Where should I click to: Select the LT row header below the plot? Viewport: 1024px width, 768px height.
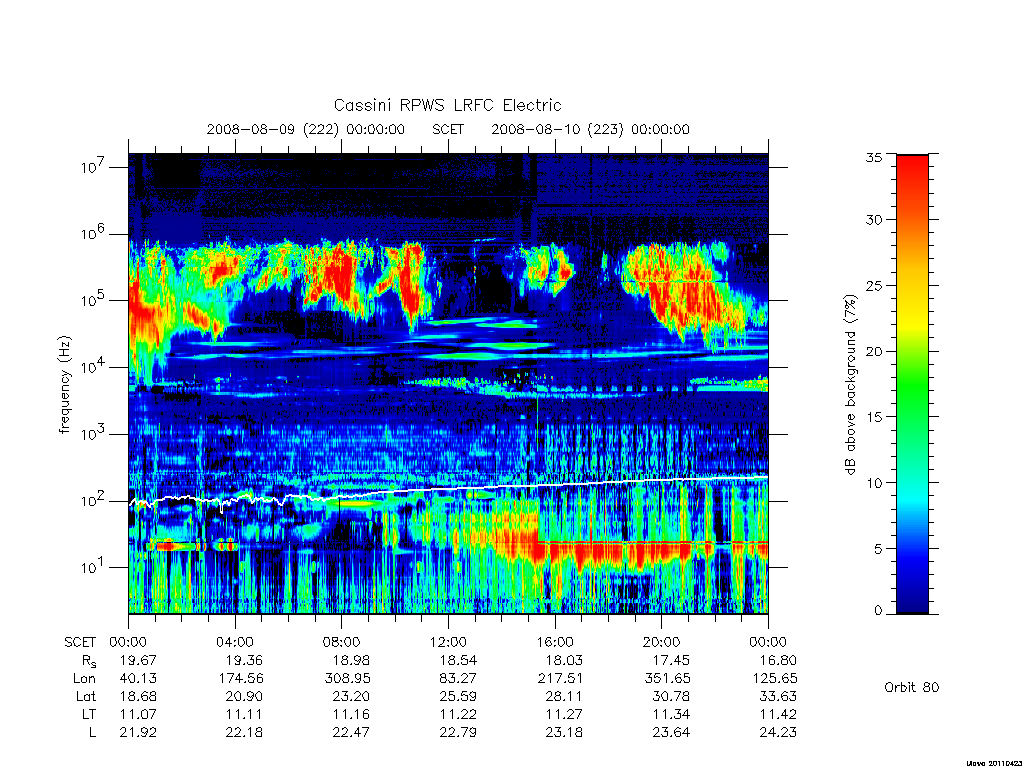(89, 714)
